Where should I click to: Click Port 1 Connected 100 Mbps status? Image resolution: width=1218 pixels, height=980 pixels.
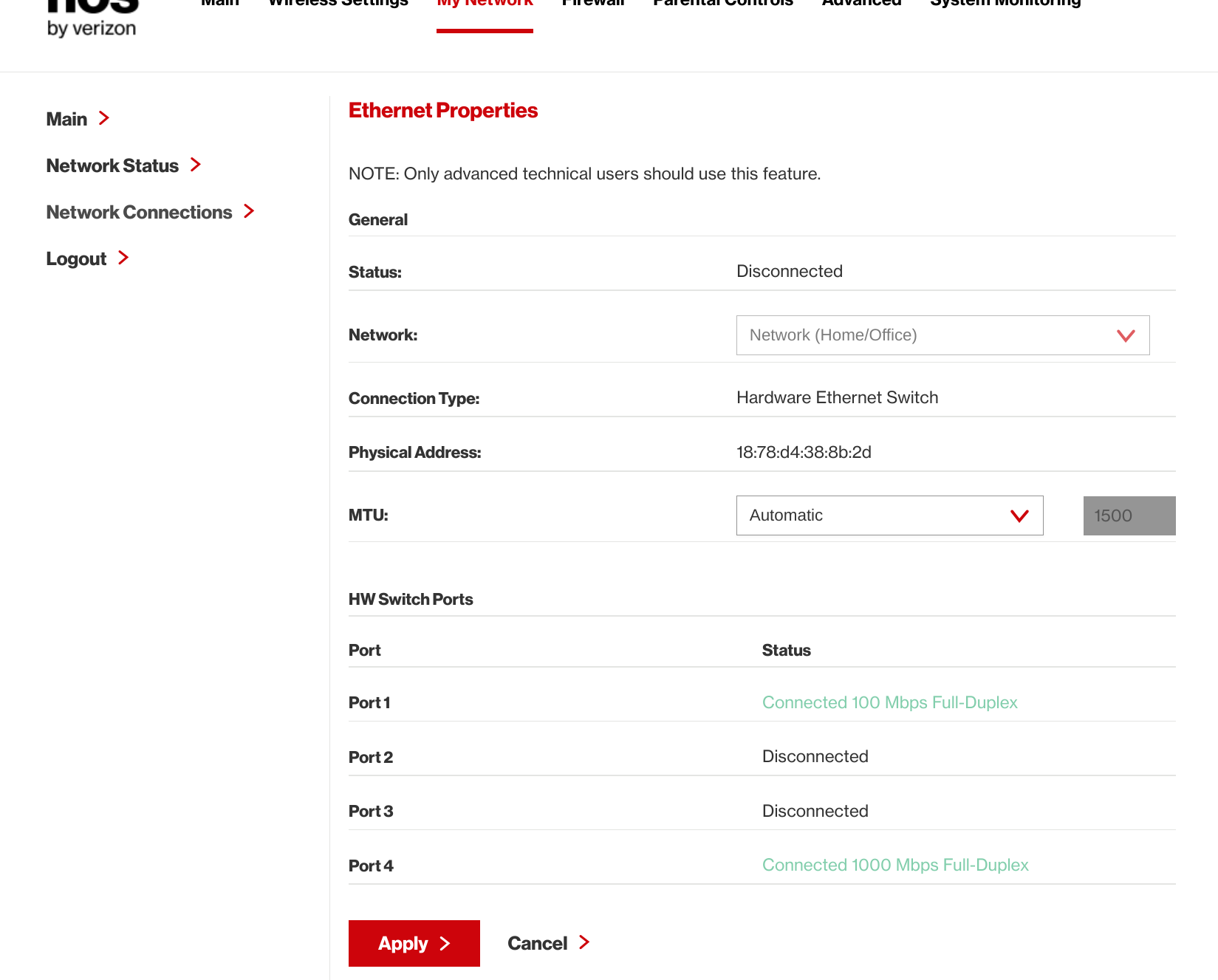coord(889,702)
